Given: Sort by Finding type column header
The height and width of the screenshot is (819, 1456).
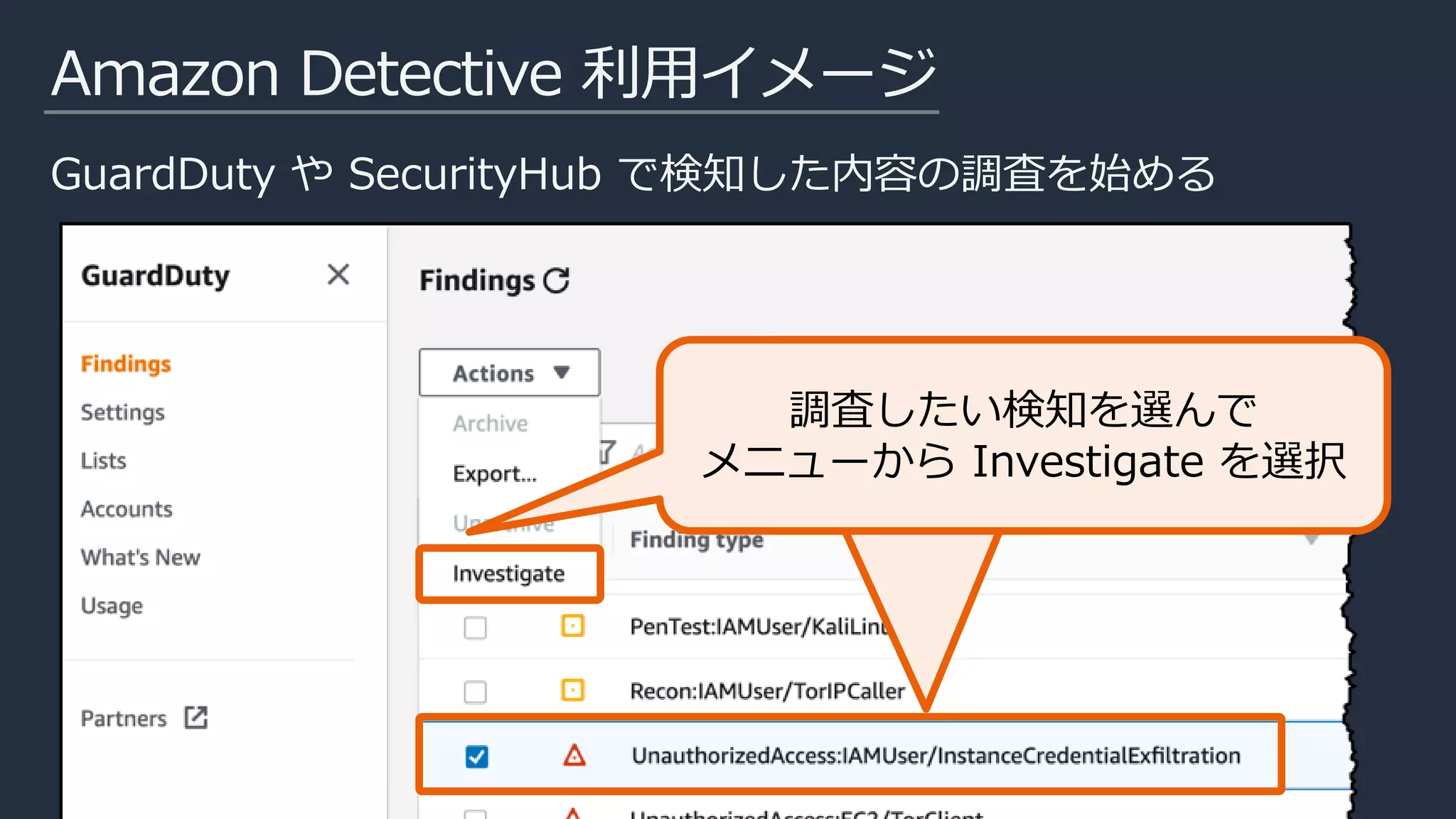Looking at the screenshot, I should point(697,540).
